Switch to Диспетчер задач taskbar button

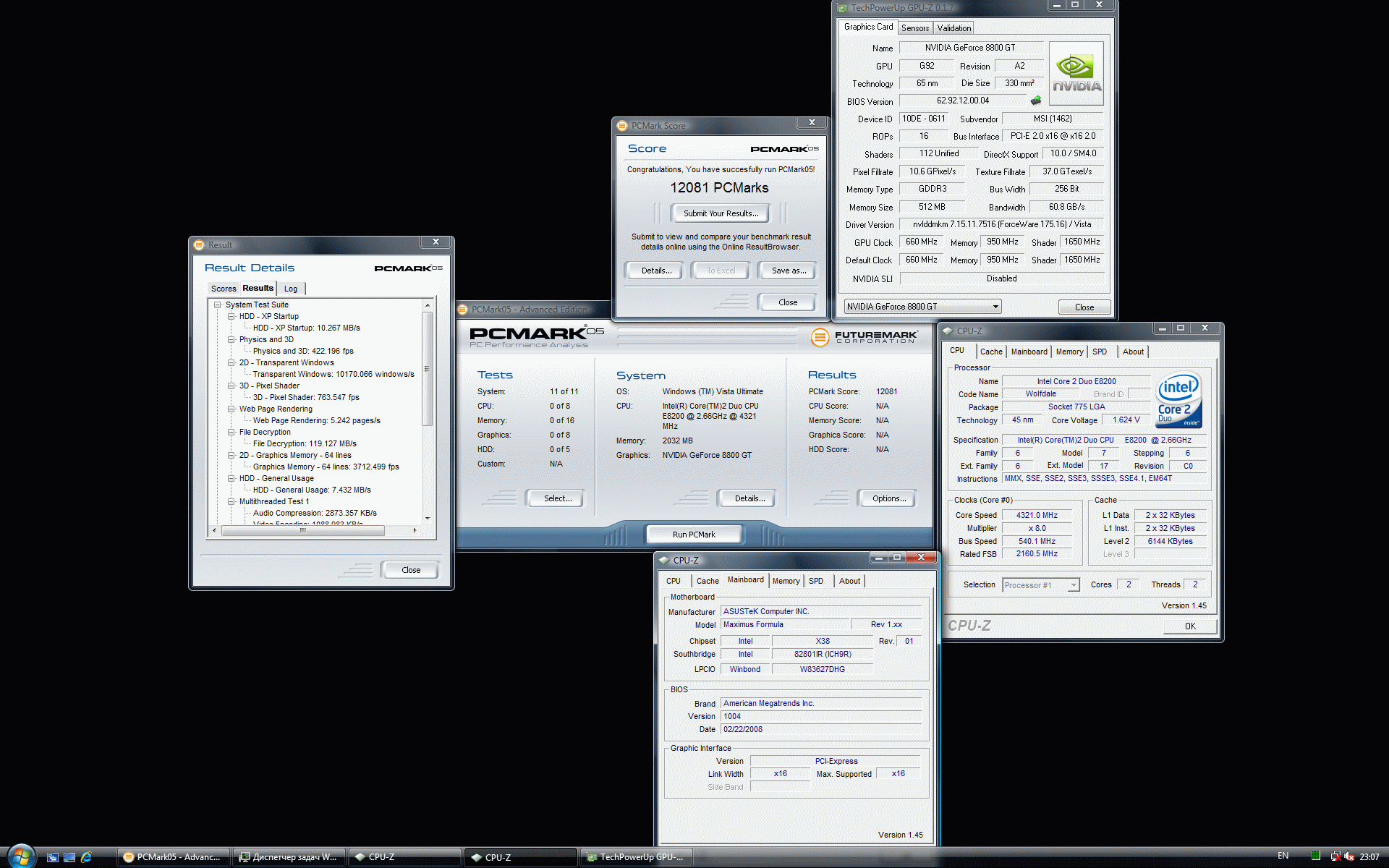click(289, 857)
